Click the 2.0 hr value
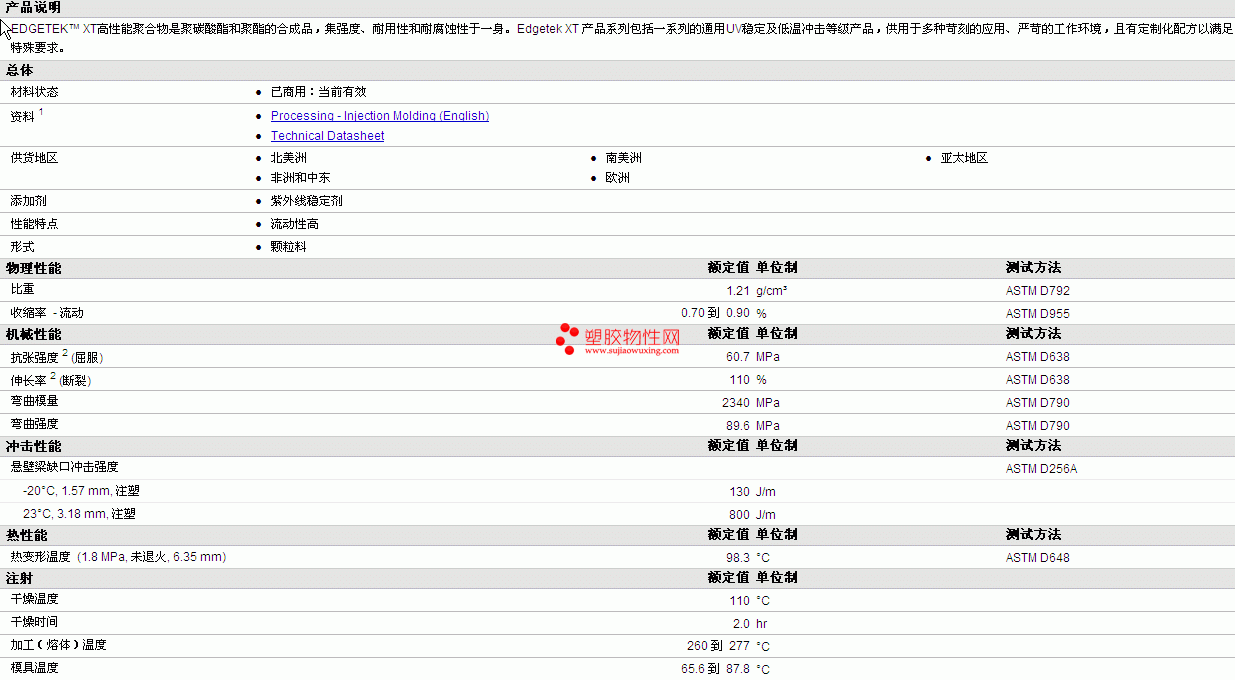 pos(750,624)
